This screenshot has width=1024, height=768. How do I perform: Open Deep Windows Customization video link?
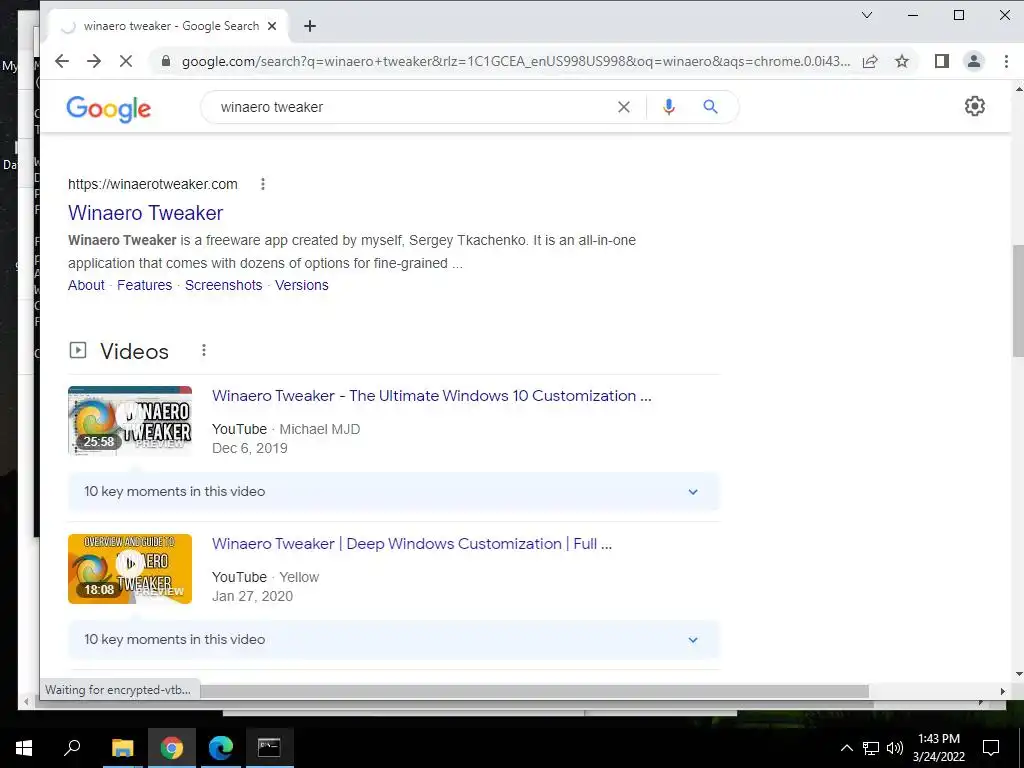(412, 544)
